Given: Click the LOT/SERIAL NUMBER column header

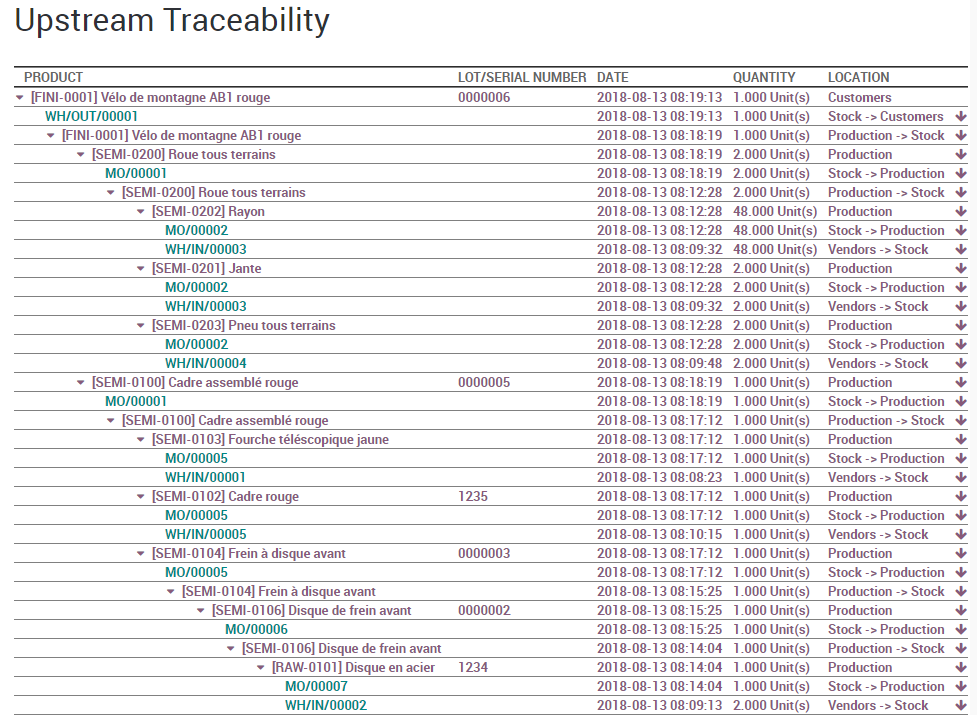Looking at the screenshot, I should [522, 77].
